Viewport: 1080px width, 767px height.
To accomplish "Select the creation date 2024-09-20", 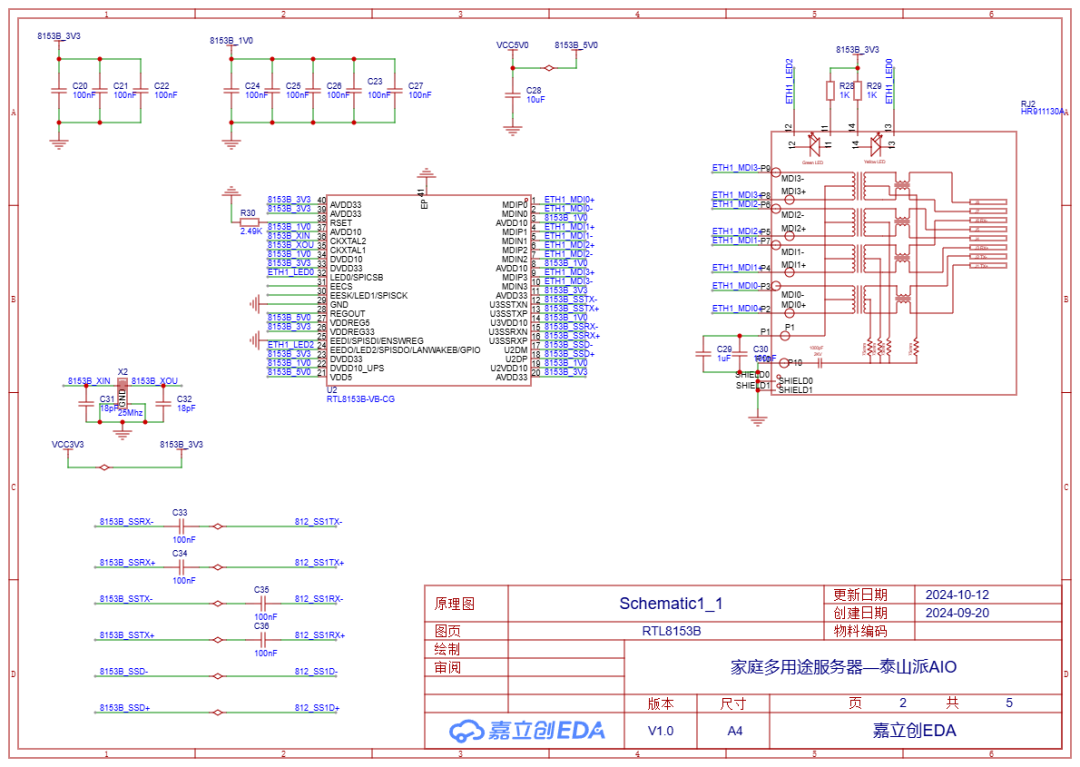I will pos(957,613).
